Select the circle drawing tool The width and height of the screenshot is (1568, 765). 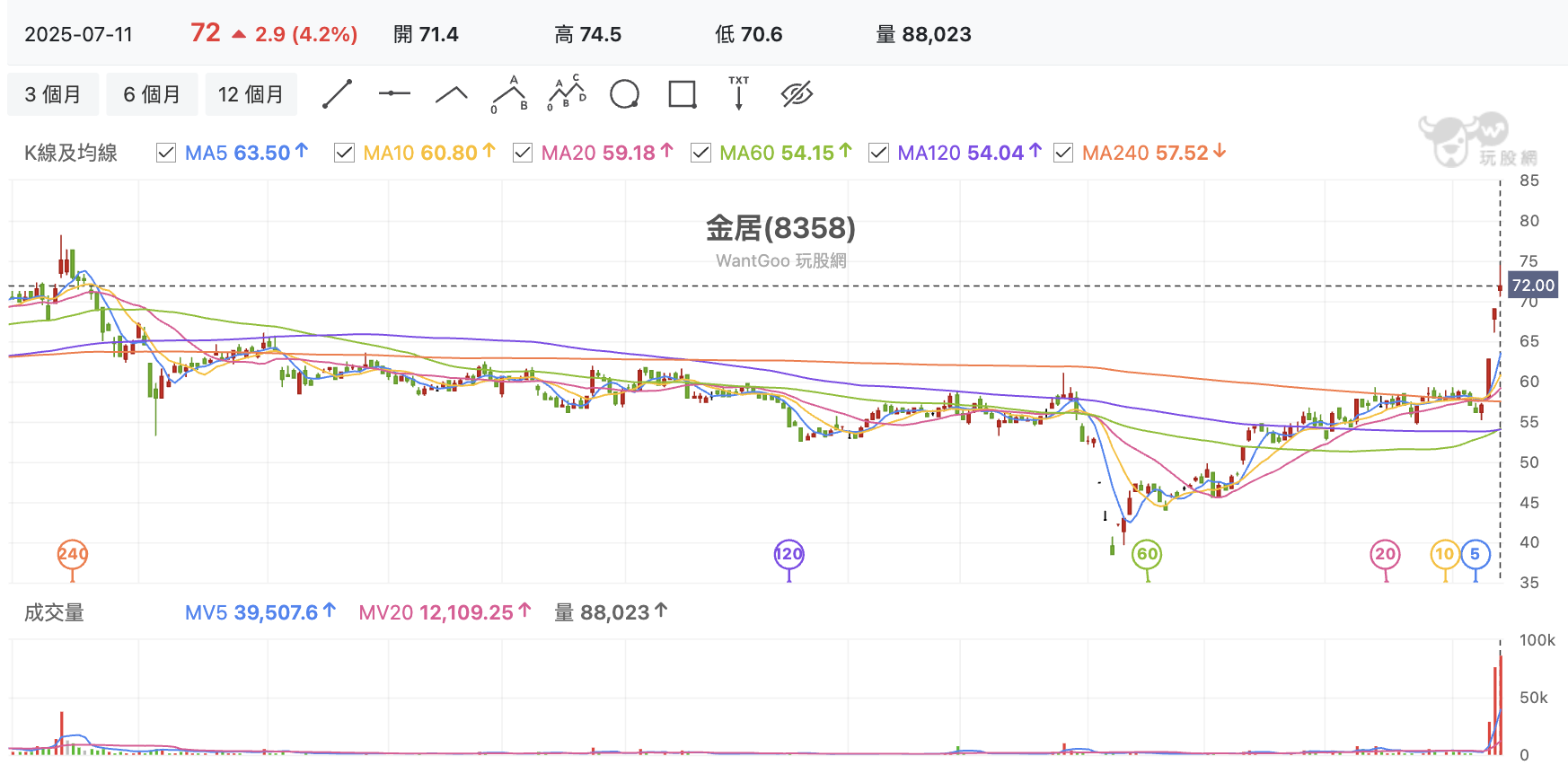[624, 94]
